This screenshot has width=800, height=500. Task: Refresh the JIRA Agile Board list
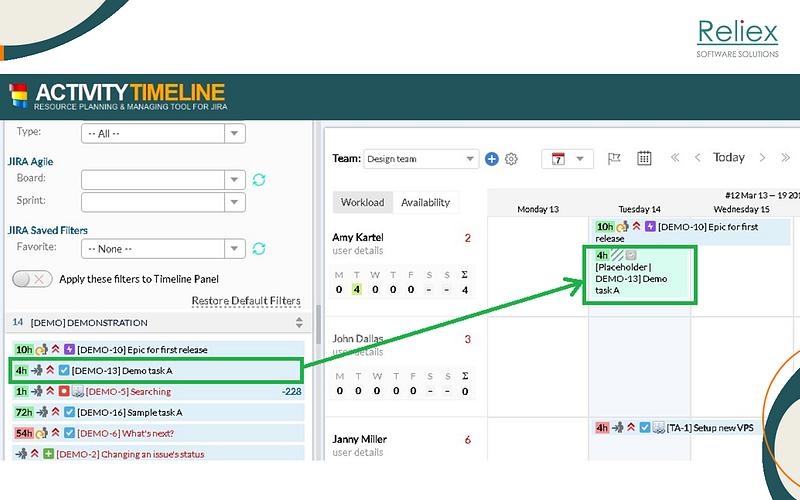click(x=259, y=180)
